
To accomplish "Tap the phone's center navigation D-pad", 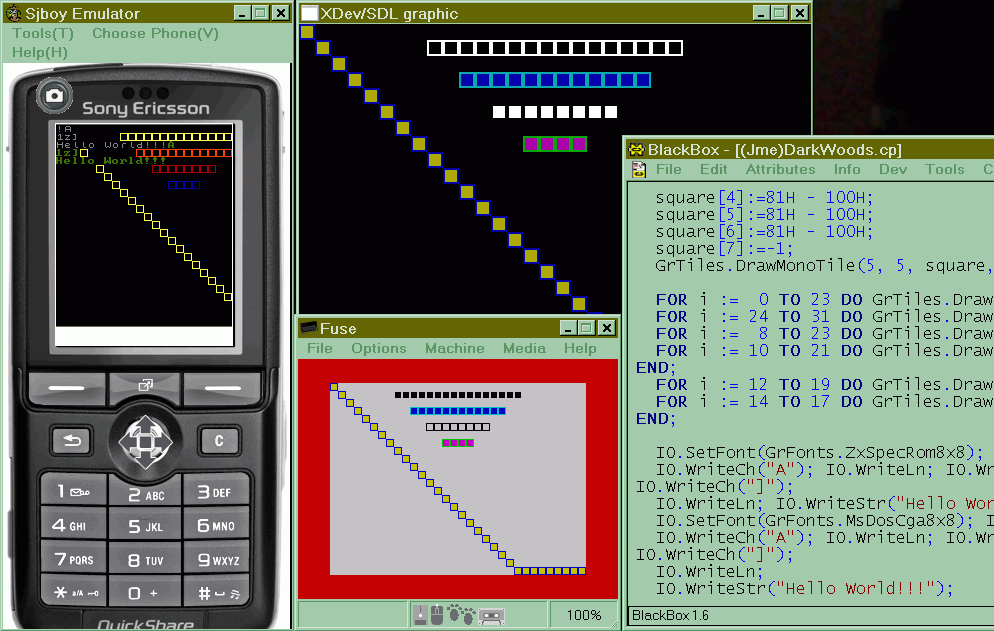I will [x=145, y=442].
